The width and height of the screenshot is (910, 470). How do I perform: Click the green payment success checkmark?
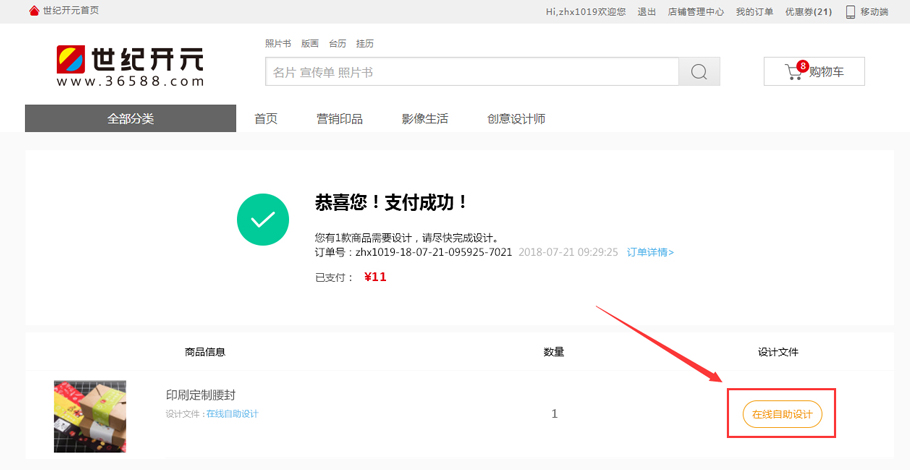click(x=263, y=220)
